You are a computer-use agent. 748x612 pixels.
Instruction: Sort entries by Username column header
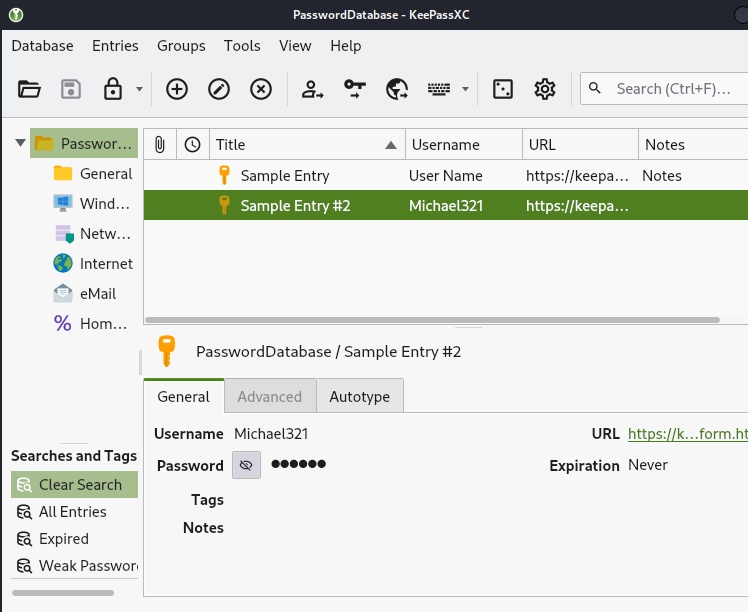point(464,144)
